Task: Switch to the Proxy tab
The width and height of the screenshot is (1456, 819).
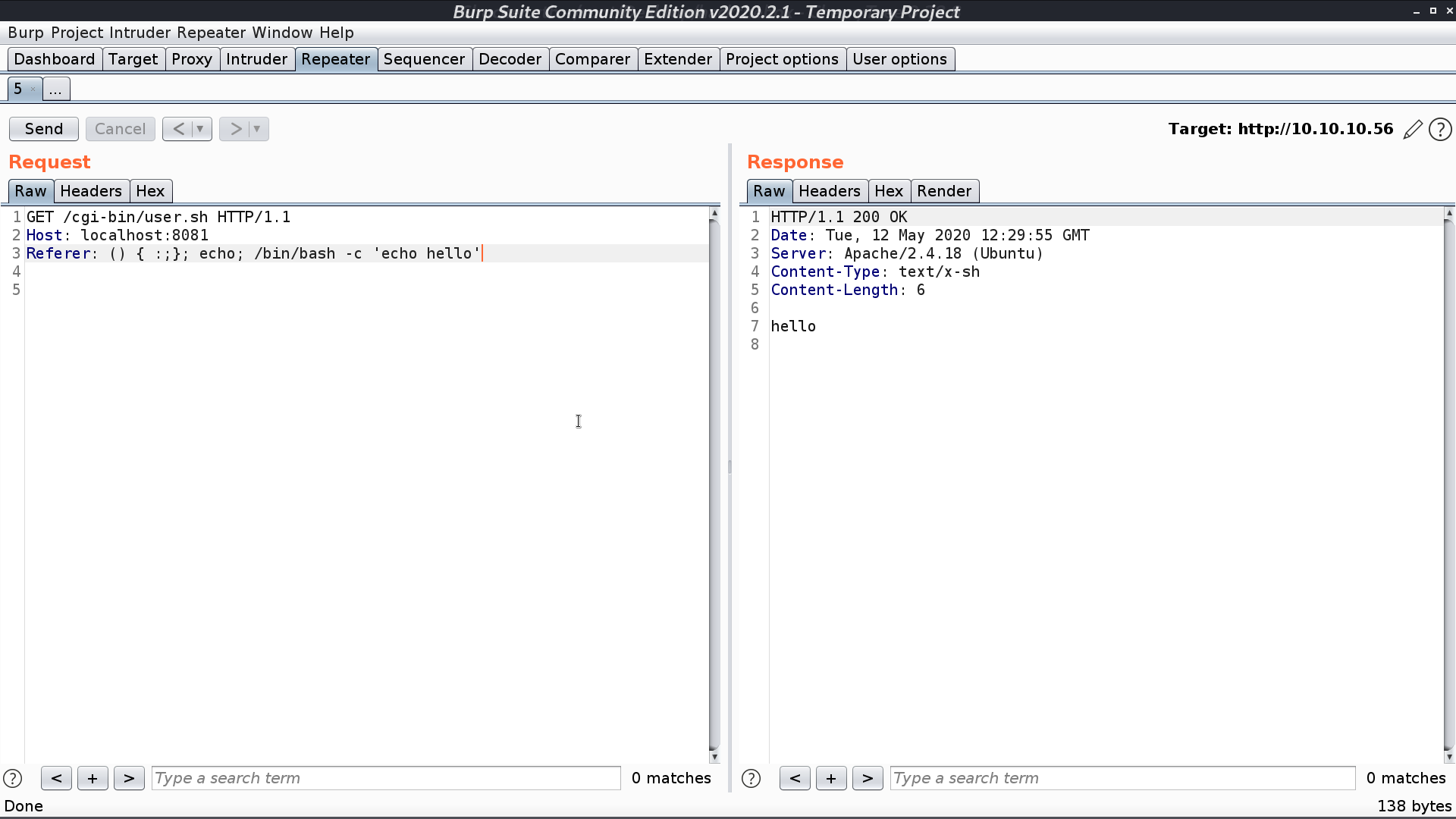Action: click(x=192, y=59)
